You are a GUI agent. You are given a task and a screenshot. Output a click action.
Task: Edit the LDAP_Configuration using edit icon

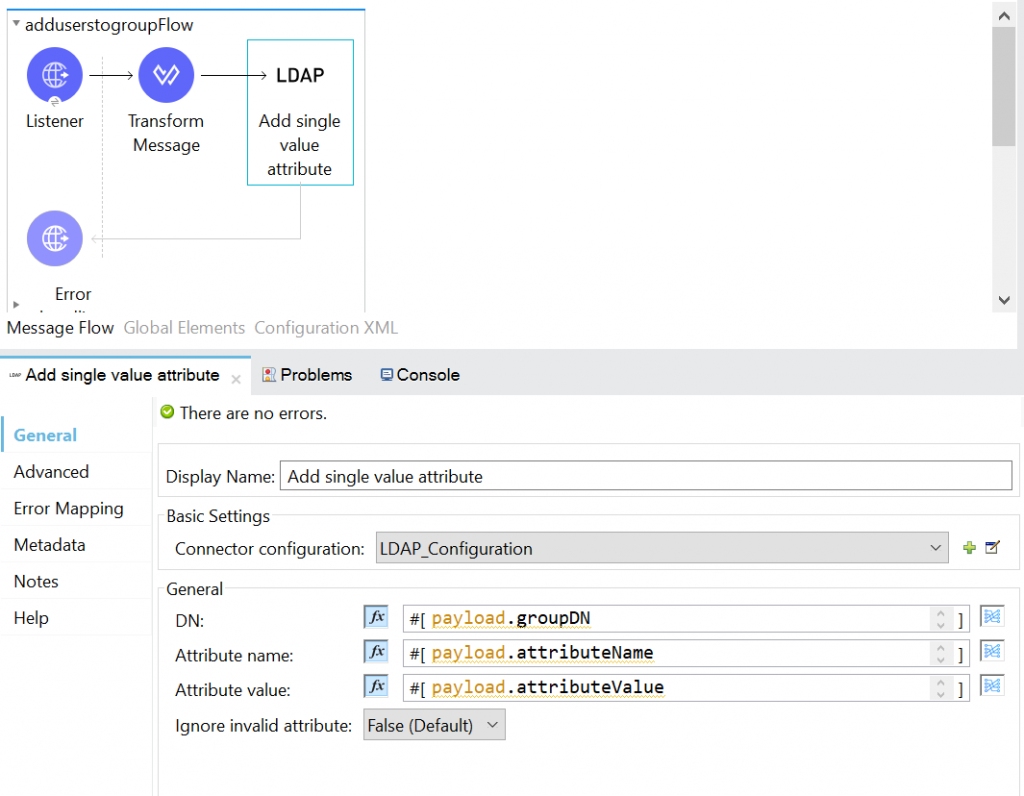click(x=992, y=548)
